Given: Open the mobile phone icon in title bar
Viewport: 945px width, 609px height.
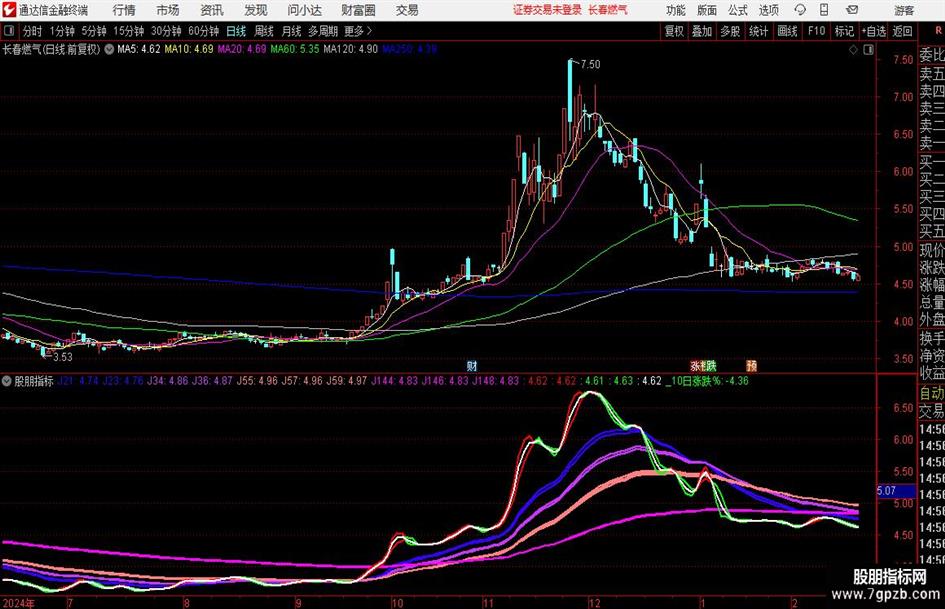Looking at the screenshot, I should (824, 10).
